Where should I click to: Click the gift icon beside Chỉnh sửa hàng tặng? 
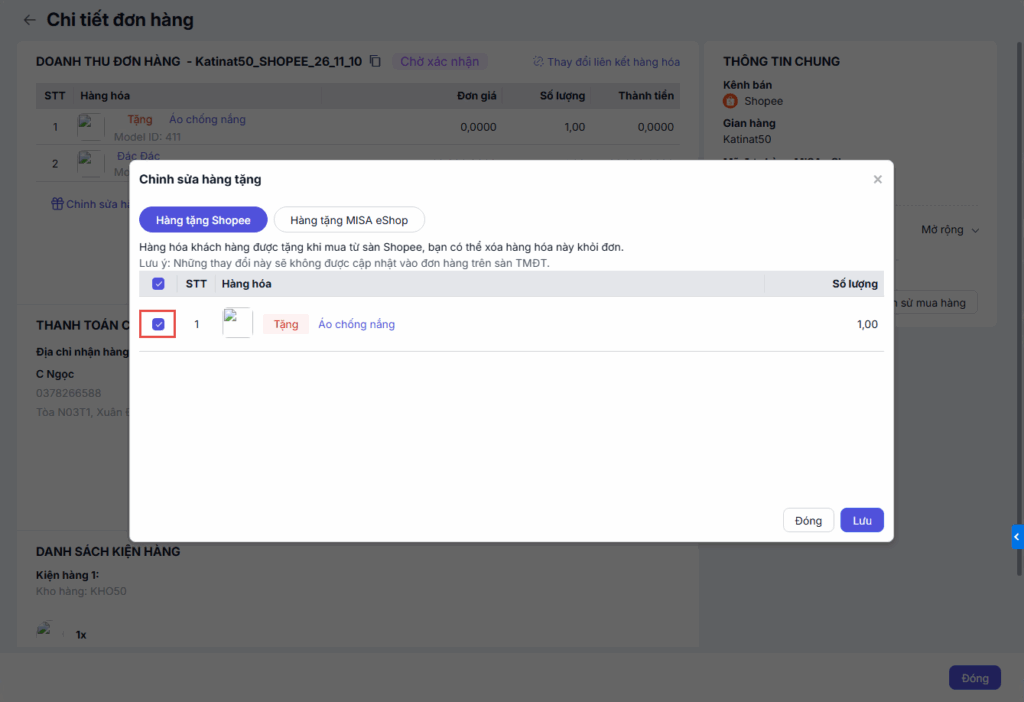point(57,204)
